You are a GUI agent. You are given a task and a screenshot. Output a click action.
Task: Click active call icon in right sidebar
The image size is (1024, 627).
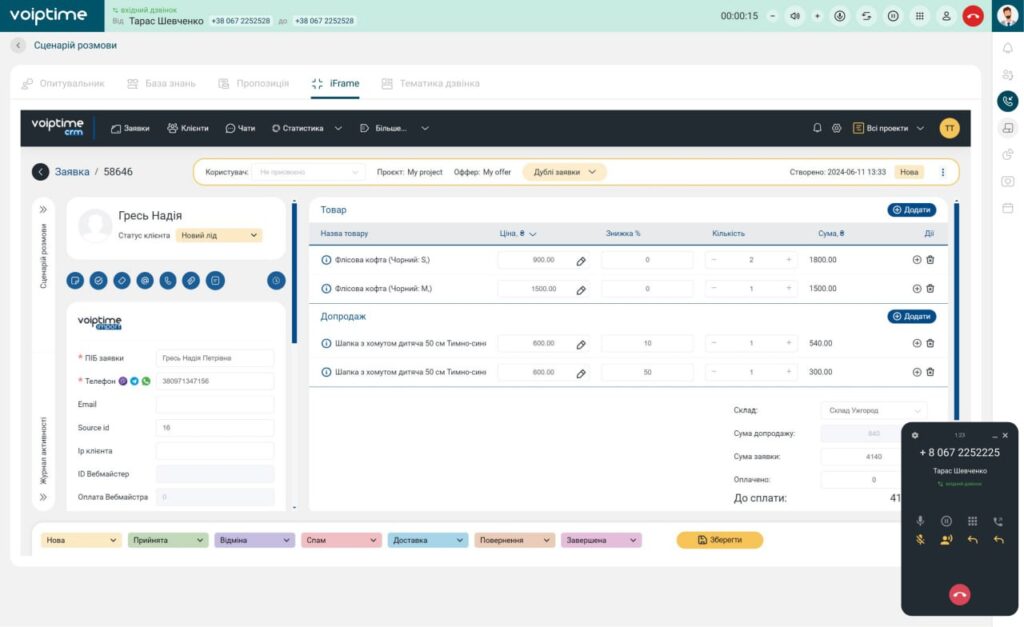point(1008,101)
